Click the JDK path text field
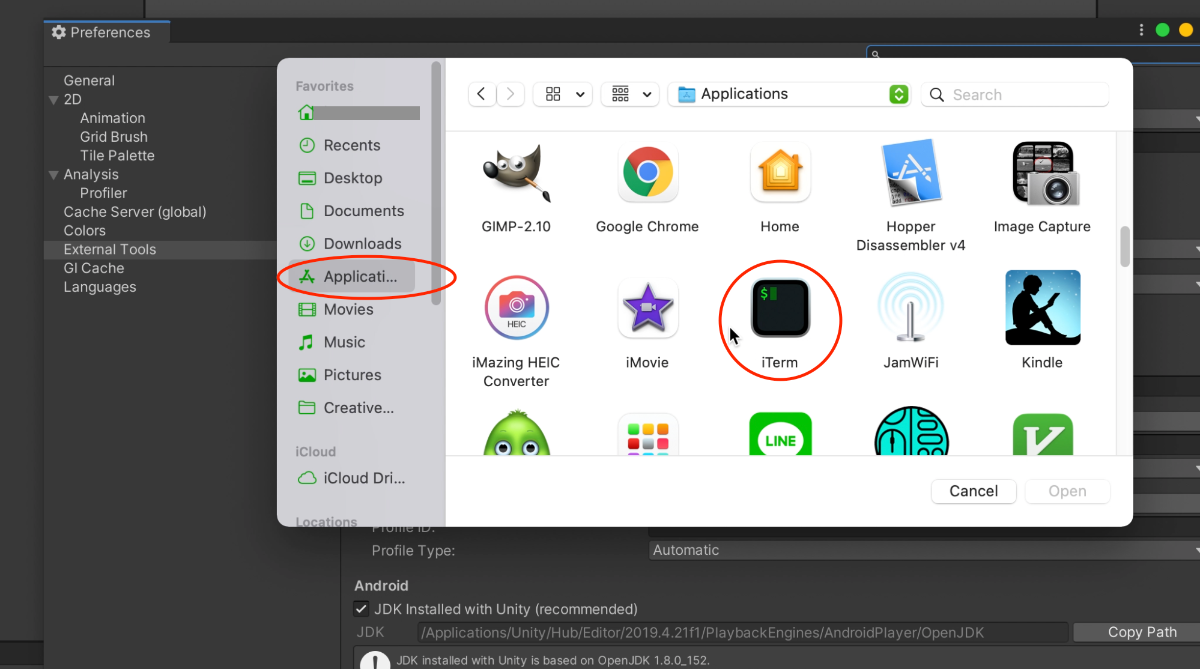The image size is (1200, 669). tap(743, 632)
